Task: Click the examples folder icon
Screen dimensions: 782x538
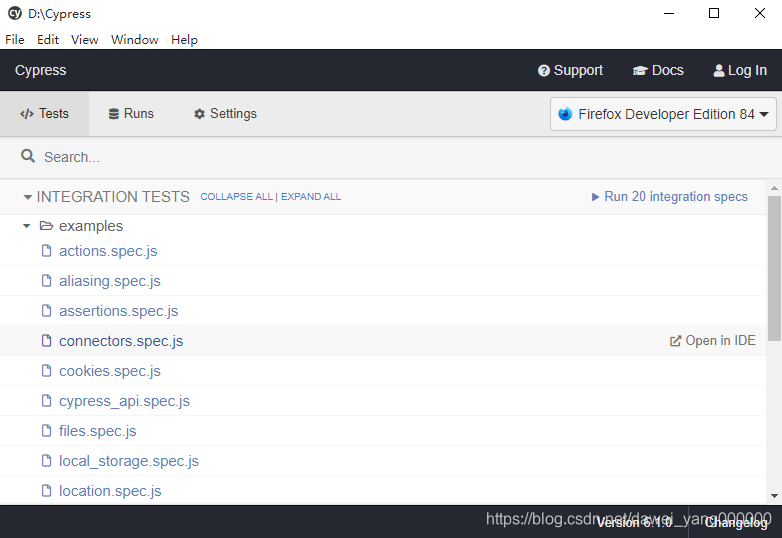Action: 46,226
